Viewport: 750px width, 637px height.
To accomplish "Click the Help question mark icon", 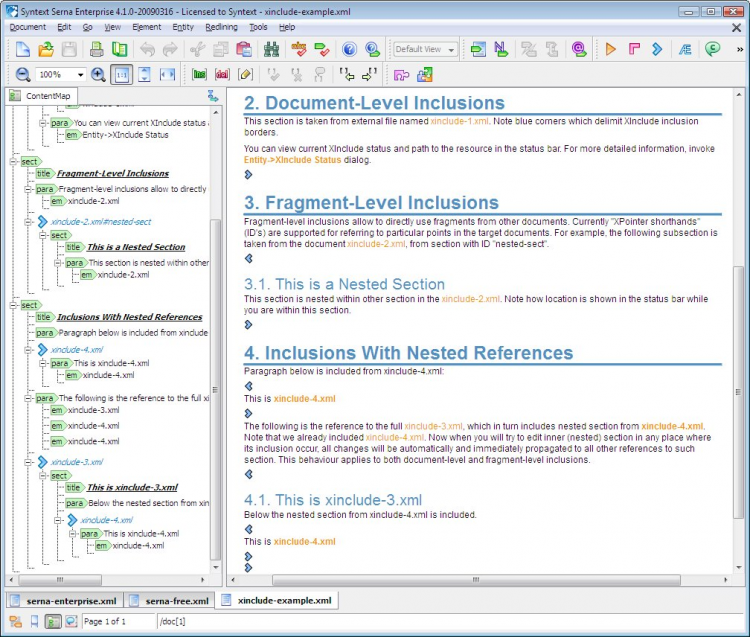I will (349, 49).
